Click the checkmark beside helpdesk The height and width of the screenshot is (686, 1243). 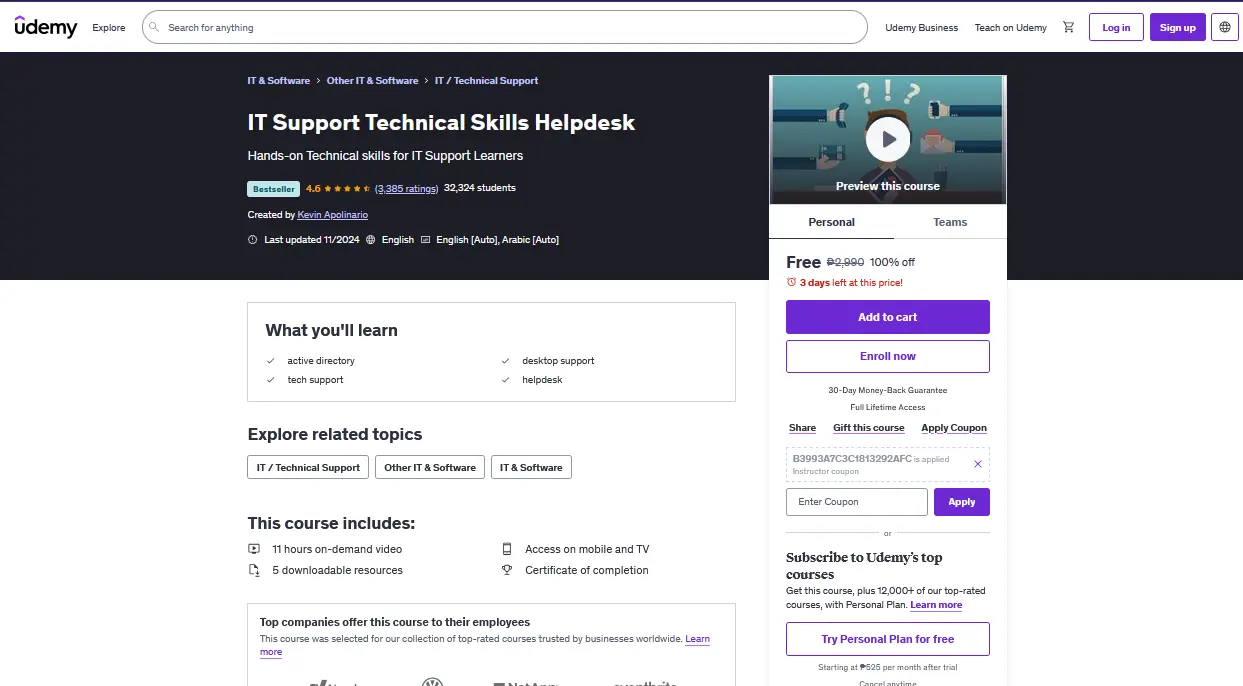(506, 380)
